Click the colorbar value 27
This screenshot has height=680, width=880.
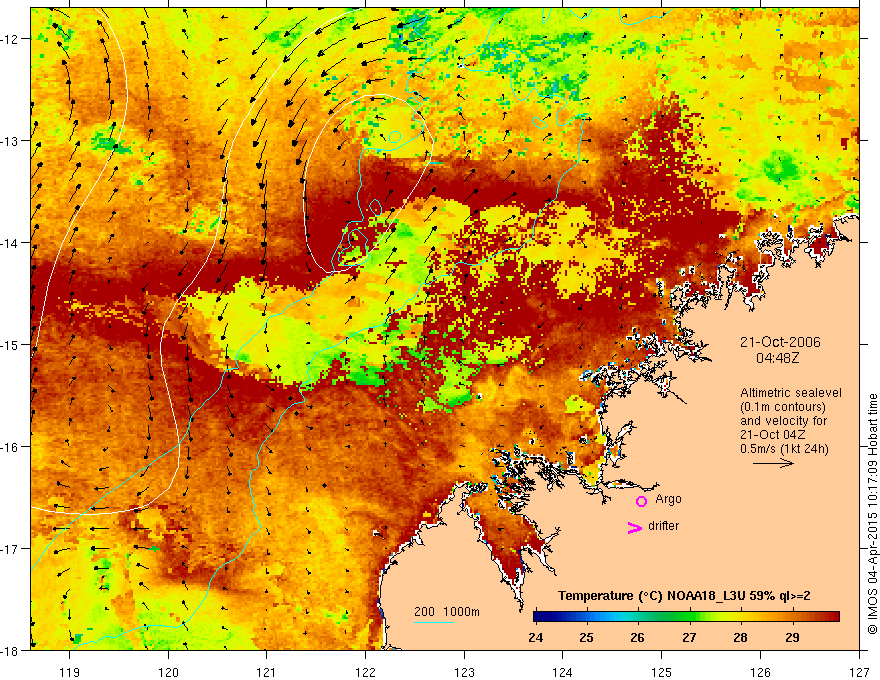(x=689, y=638)
